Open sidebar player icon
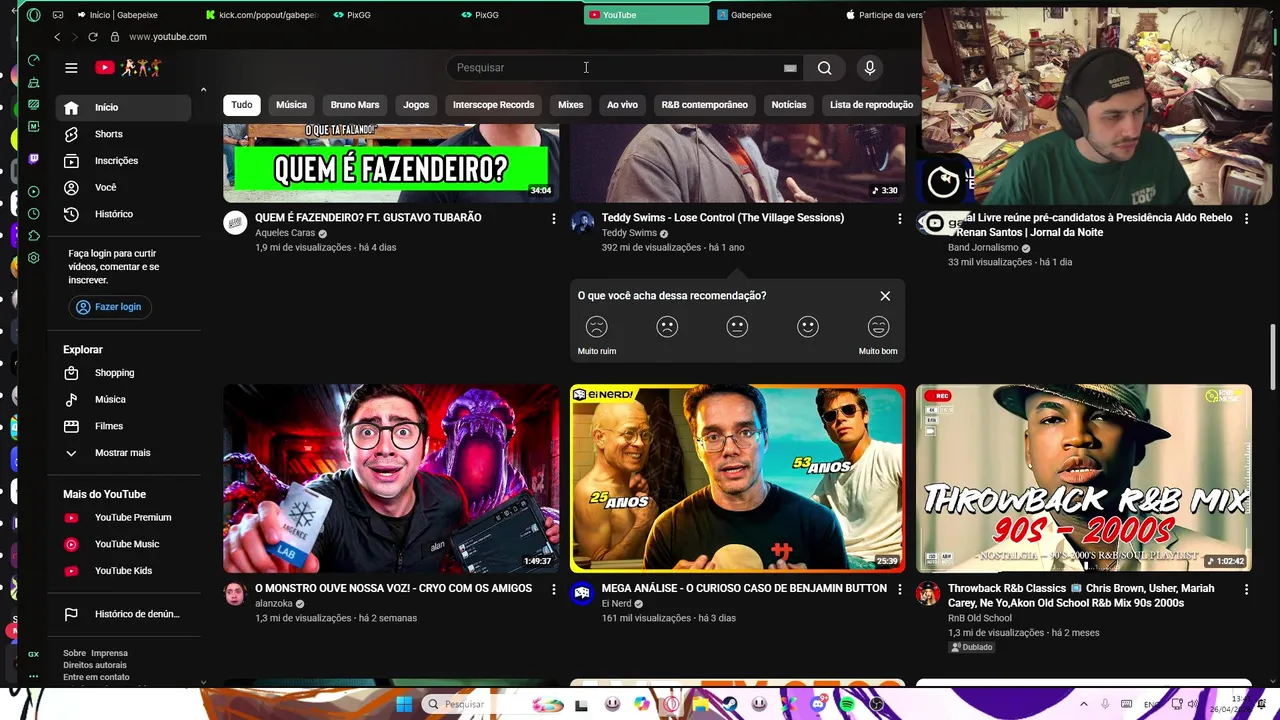The width and height of the screenshot is (1280, 720). click(x=34, y=191)
